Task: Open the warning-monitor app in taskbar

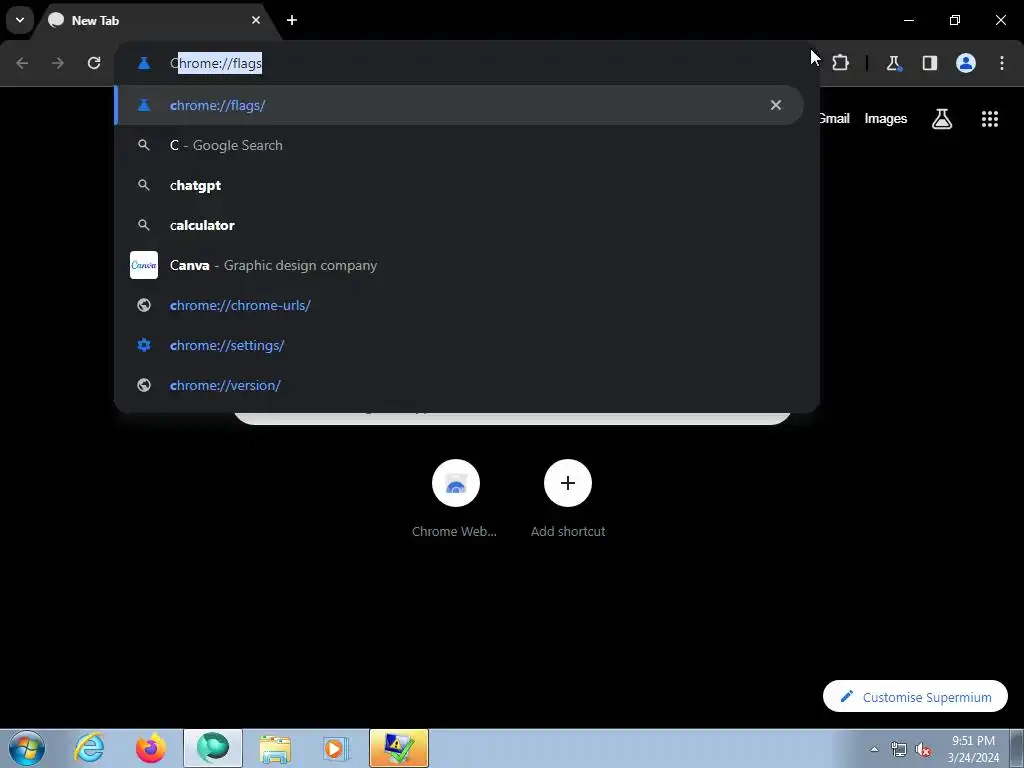Action: pyautogui.click(x=398, y=748)
